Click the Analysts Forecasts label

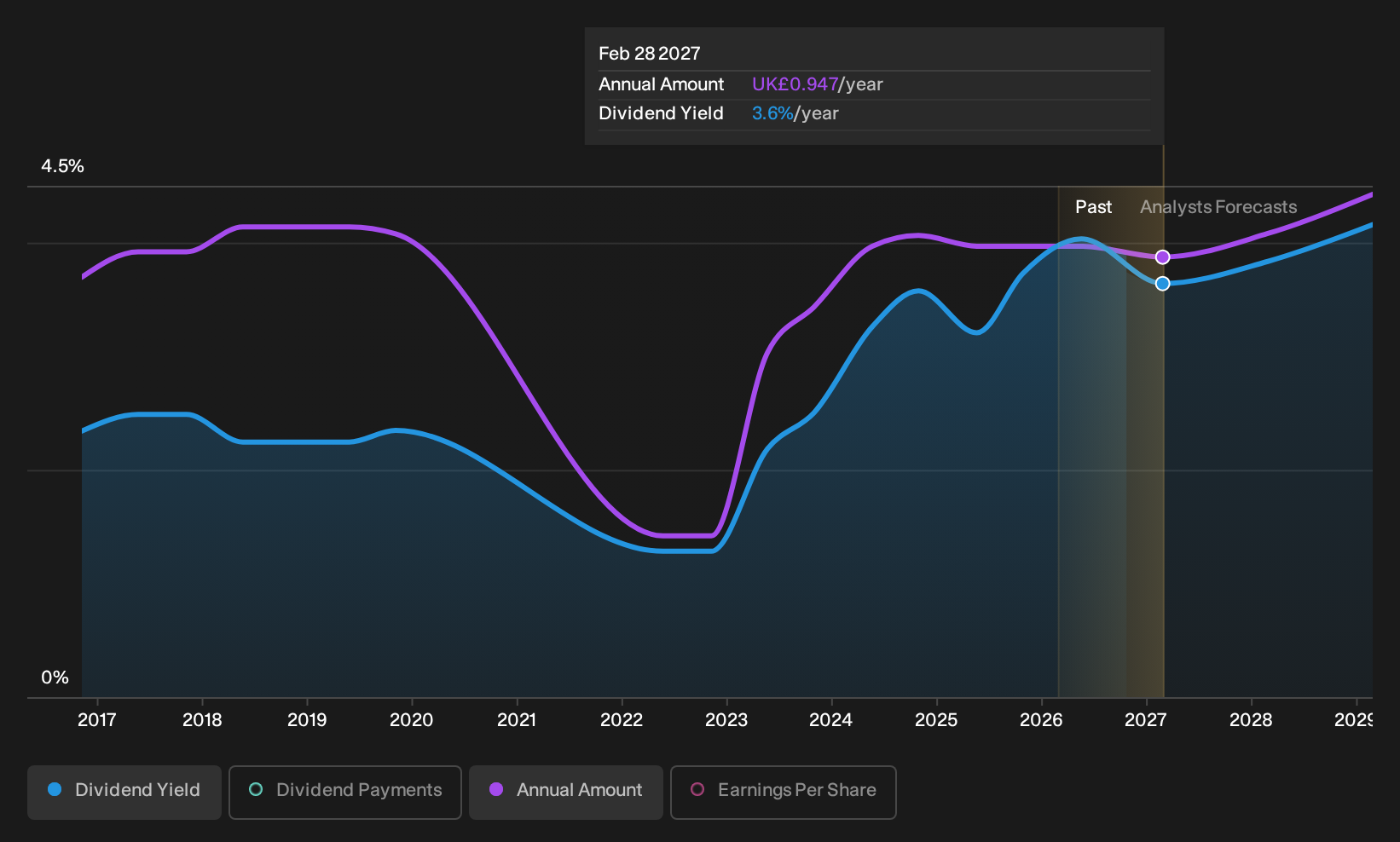click(1218, 207)
